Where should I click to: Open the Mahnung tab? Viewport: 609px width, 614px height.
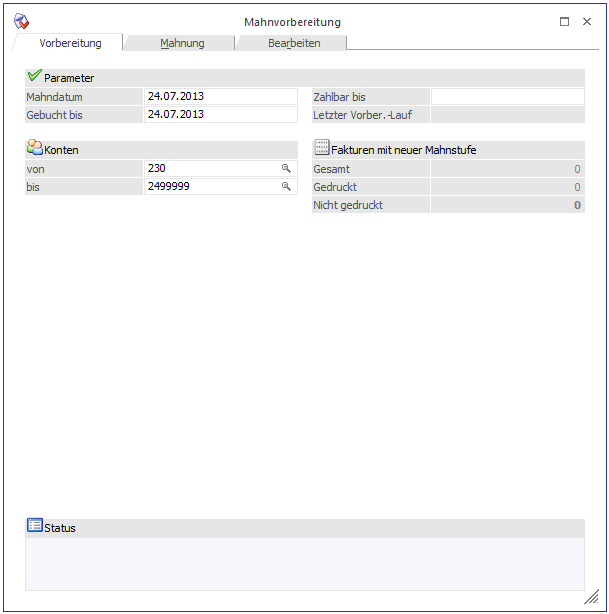pos(182,43)
